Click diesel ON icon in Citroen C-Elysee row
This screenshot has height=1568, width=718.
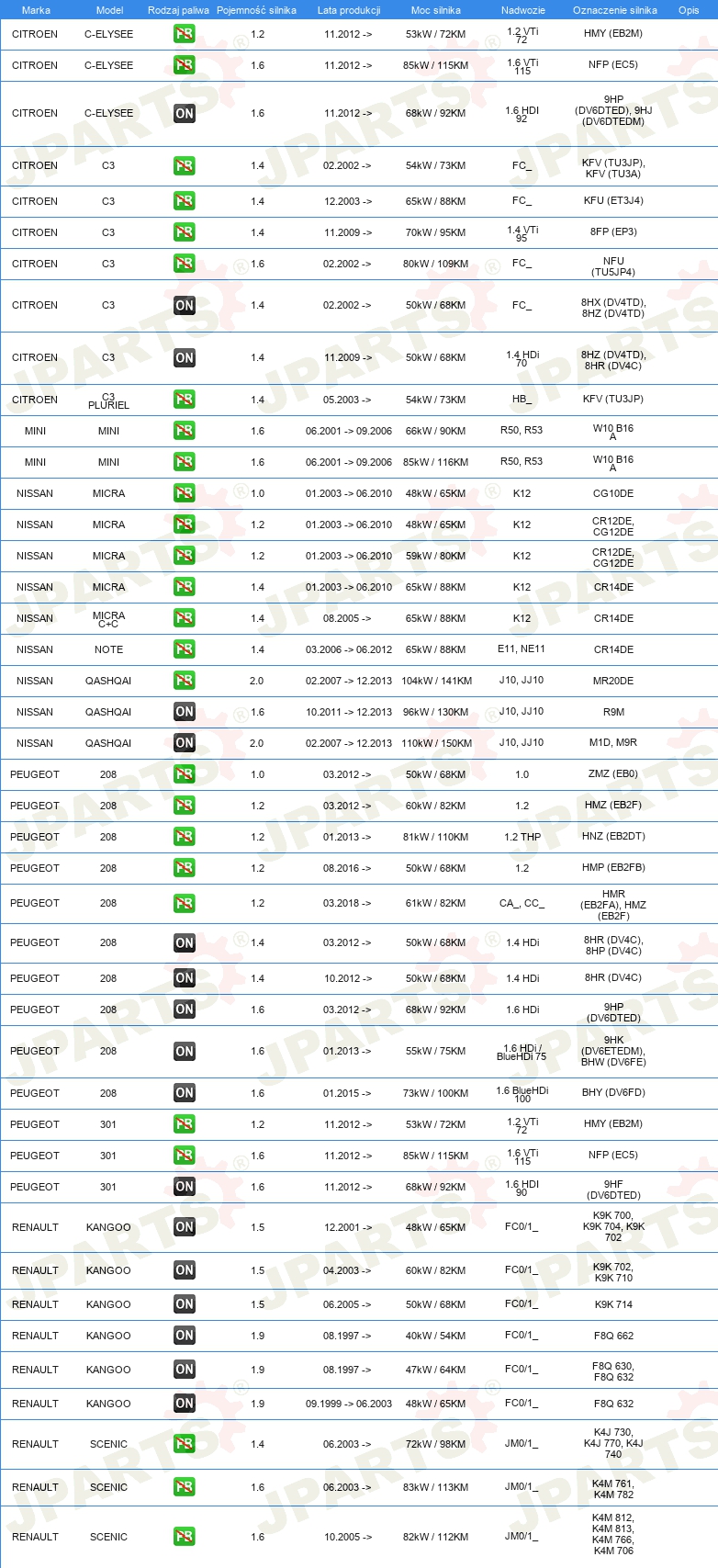pos(185,114)
